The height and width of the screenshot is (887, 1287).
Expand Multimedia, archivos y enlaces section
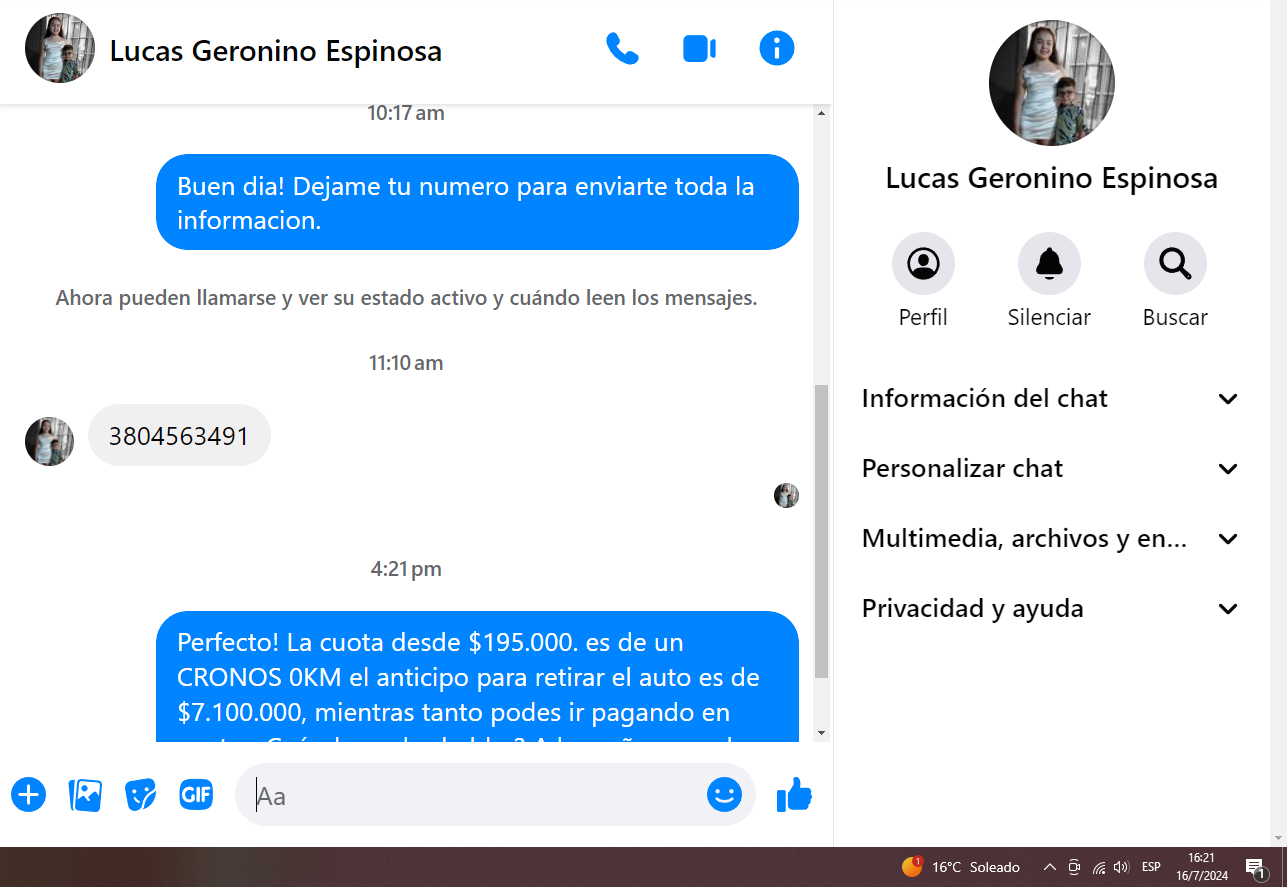point(1050,539)
